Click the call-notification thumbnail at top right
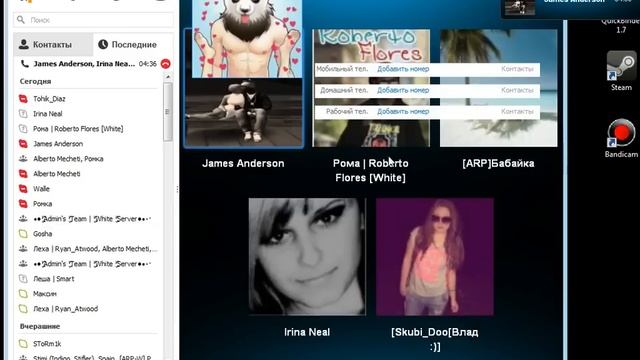 (x=520, y=7)
